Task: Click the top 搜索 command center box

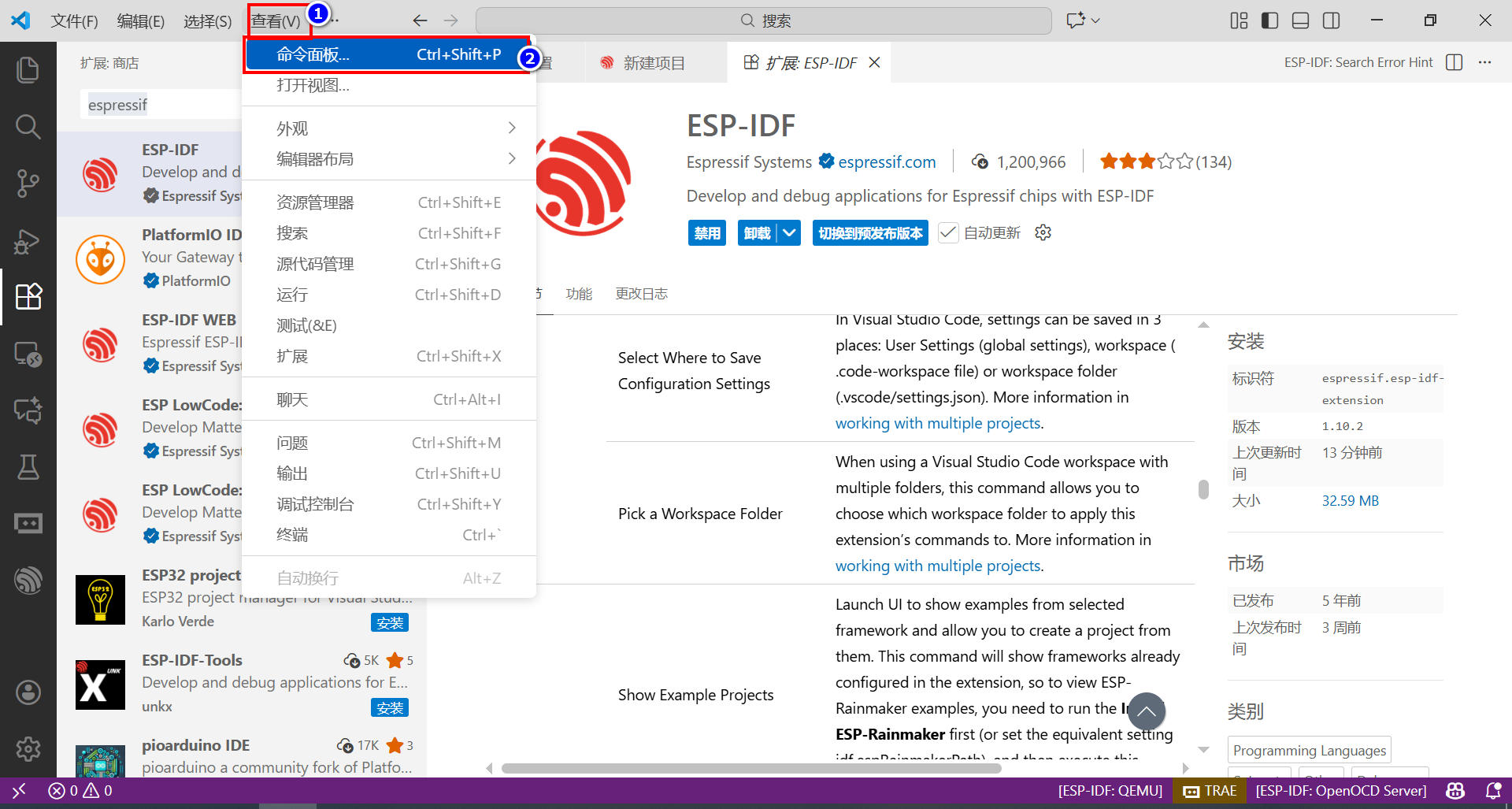Action: pyautogui.click(x=763, y=20)
